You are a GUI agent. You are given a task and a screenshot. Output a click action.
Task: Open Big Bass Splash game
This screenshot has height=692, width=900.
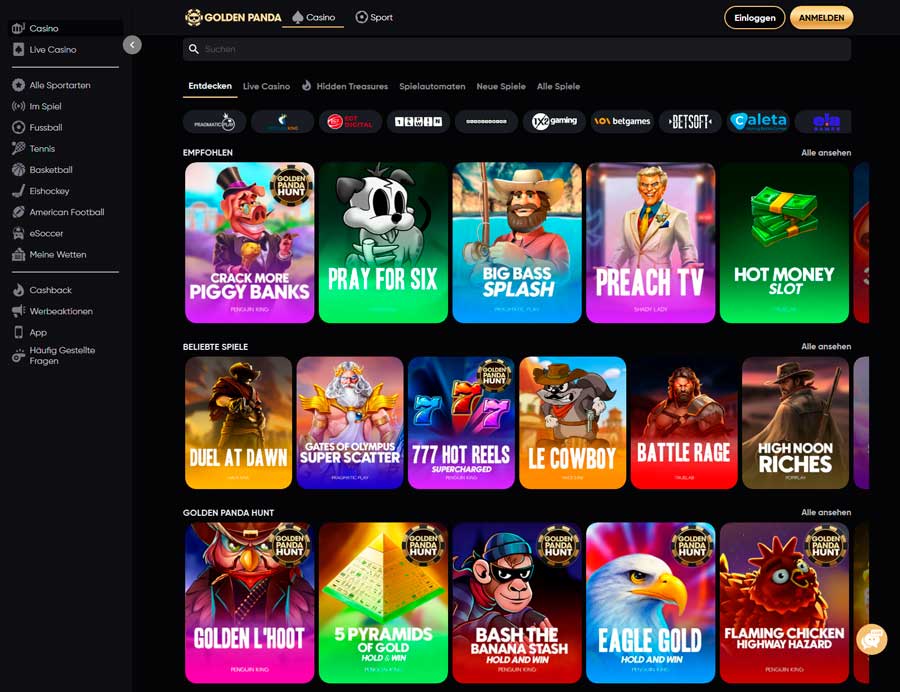coord(517,242)
